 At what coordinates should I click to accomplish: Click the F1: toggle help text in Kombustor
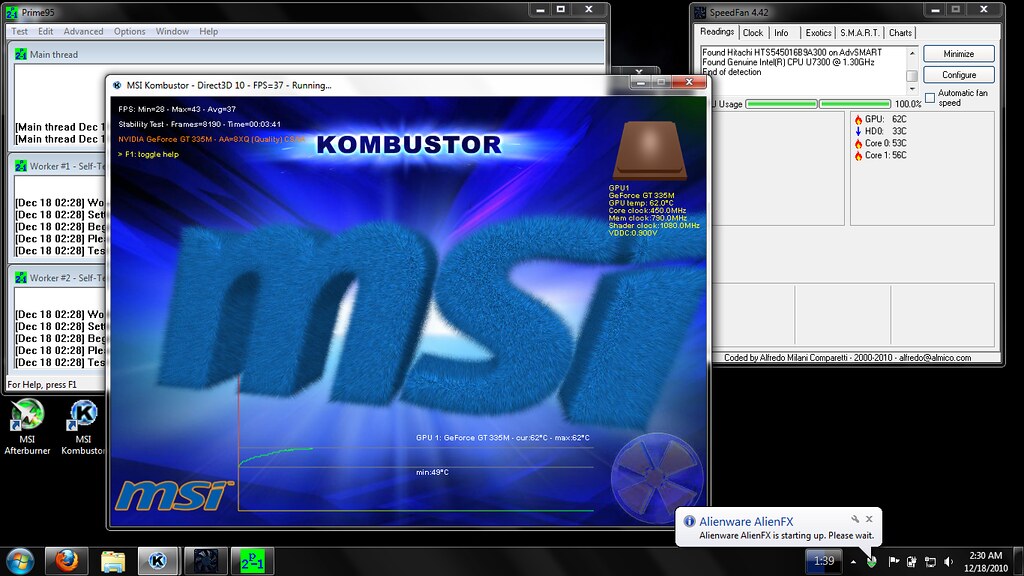tap(148, 154)
